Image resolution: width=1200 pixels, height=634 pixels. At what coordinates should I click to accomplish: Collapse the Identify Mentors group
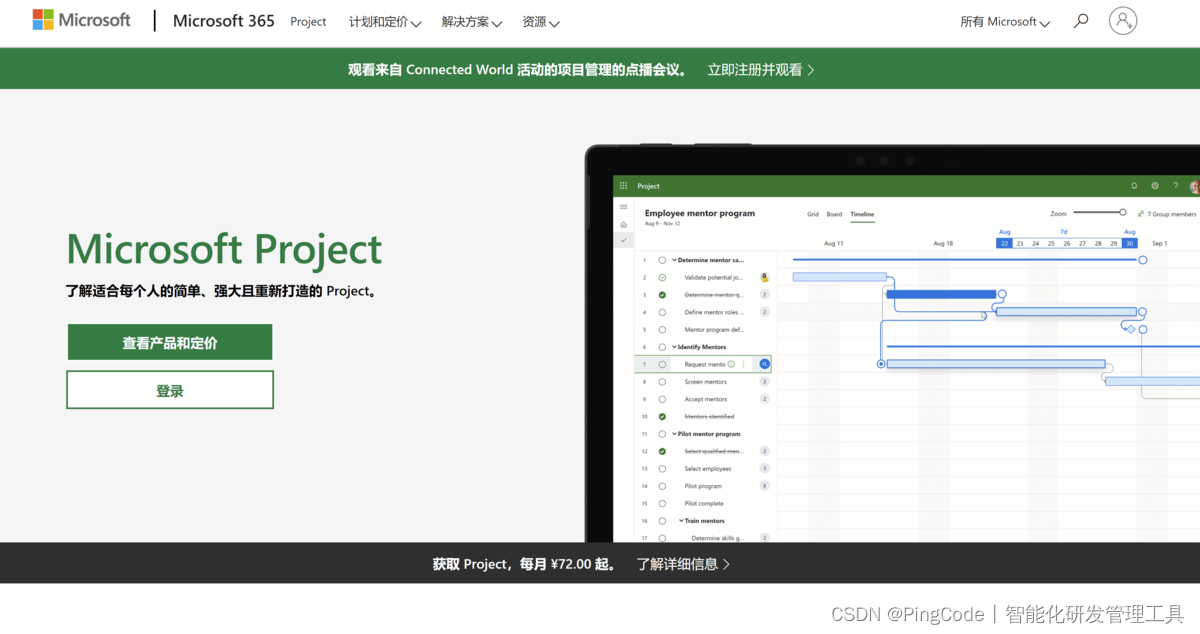pyautogui.click(x=674, y=347)
